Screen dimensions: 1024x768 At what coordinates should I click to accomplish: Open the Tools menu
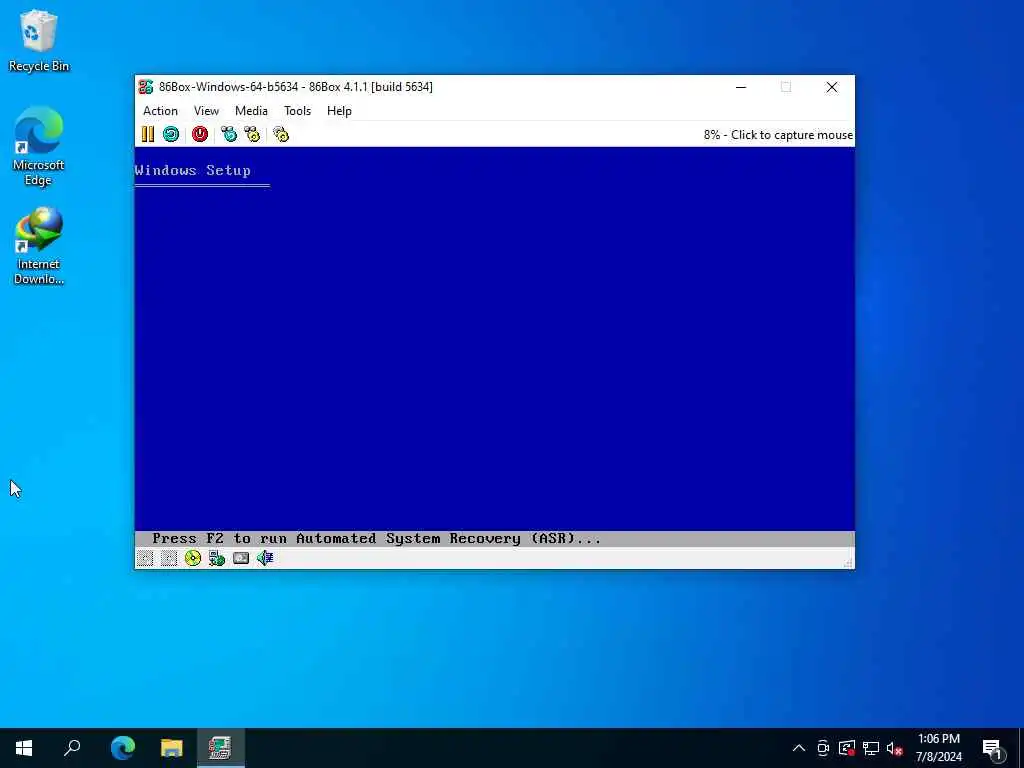point(297,111)
